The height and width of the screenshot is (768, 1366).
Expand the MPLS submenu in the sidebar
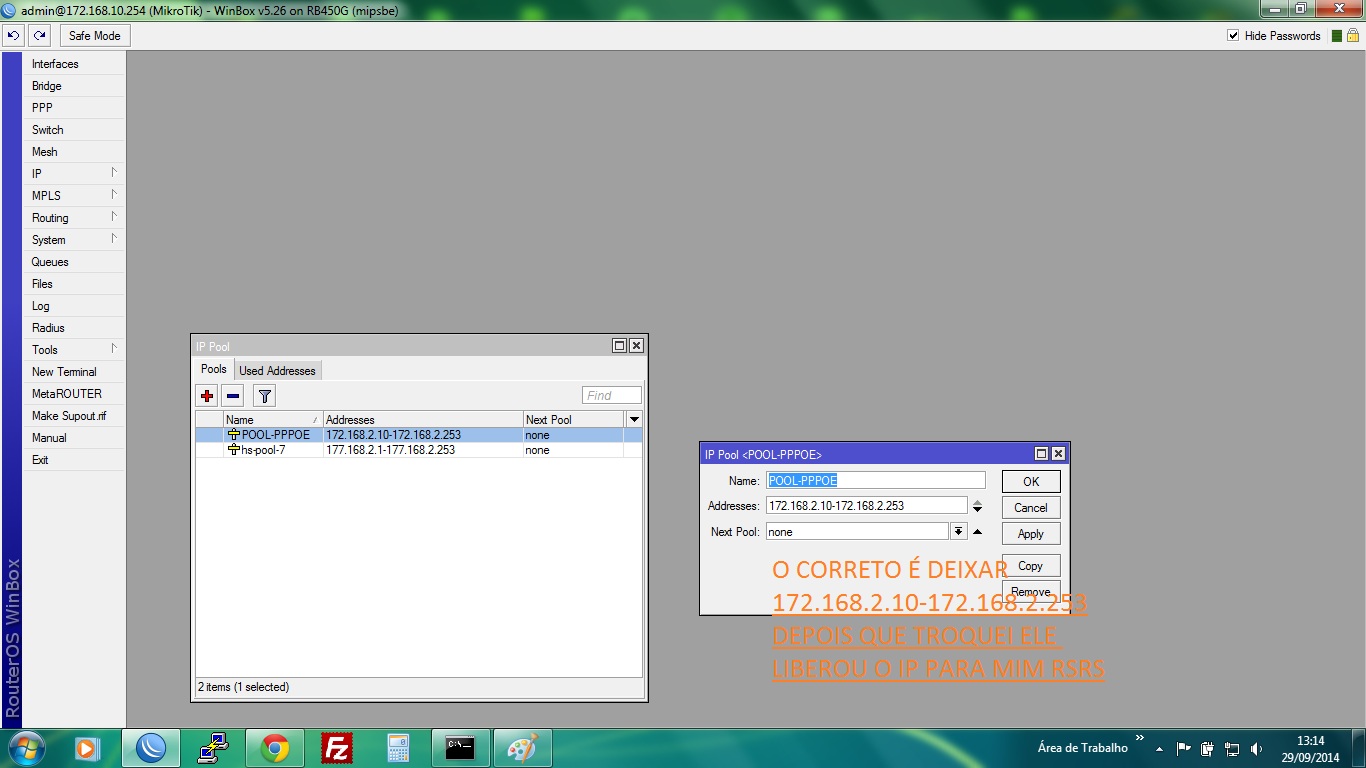tap(75, 196)
